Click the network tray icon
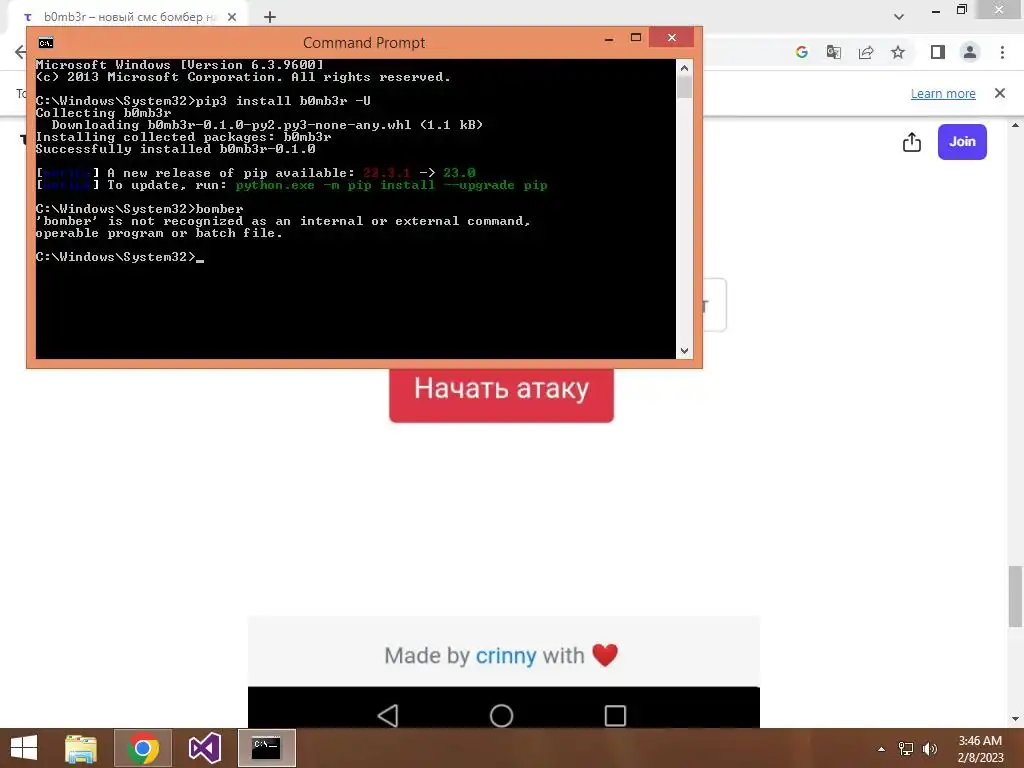The width and height of the screenshot is (1024, 768). (906, 749)
